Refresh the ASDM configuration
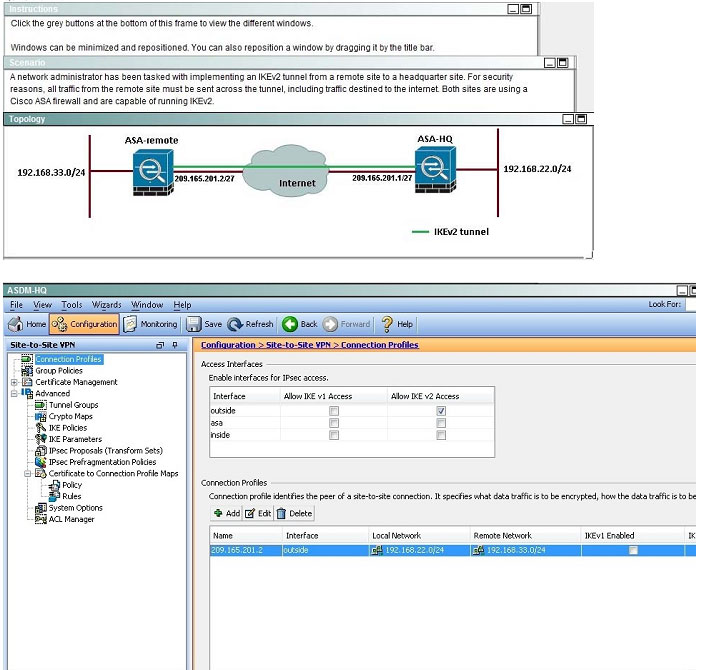This screenshot has height=670, width=703. click(250, 324)
